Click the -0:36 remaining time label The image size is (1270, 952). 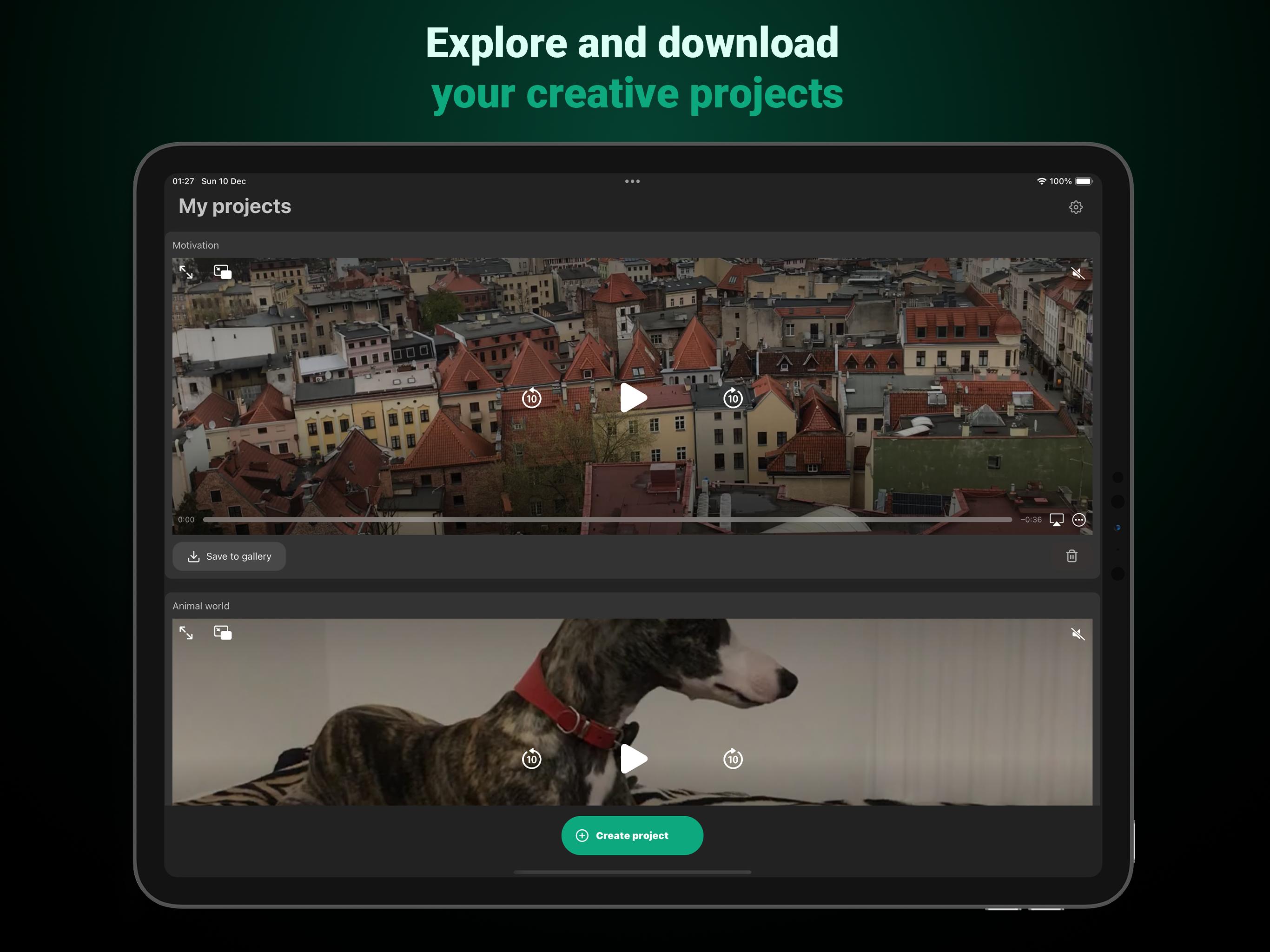click(x=1031, y=520)
